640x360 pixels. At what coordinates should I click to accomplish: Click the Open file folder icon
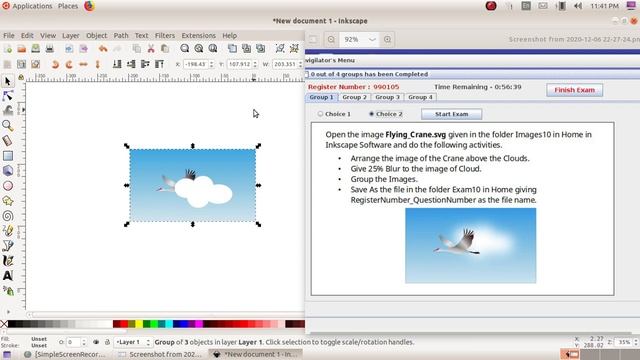click(22, 49)
